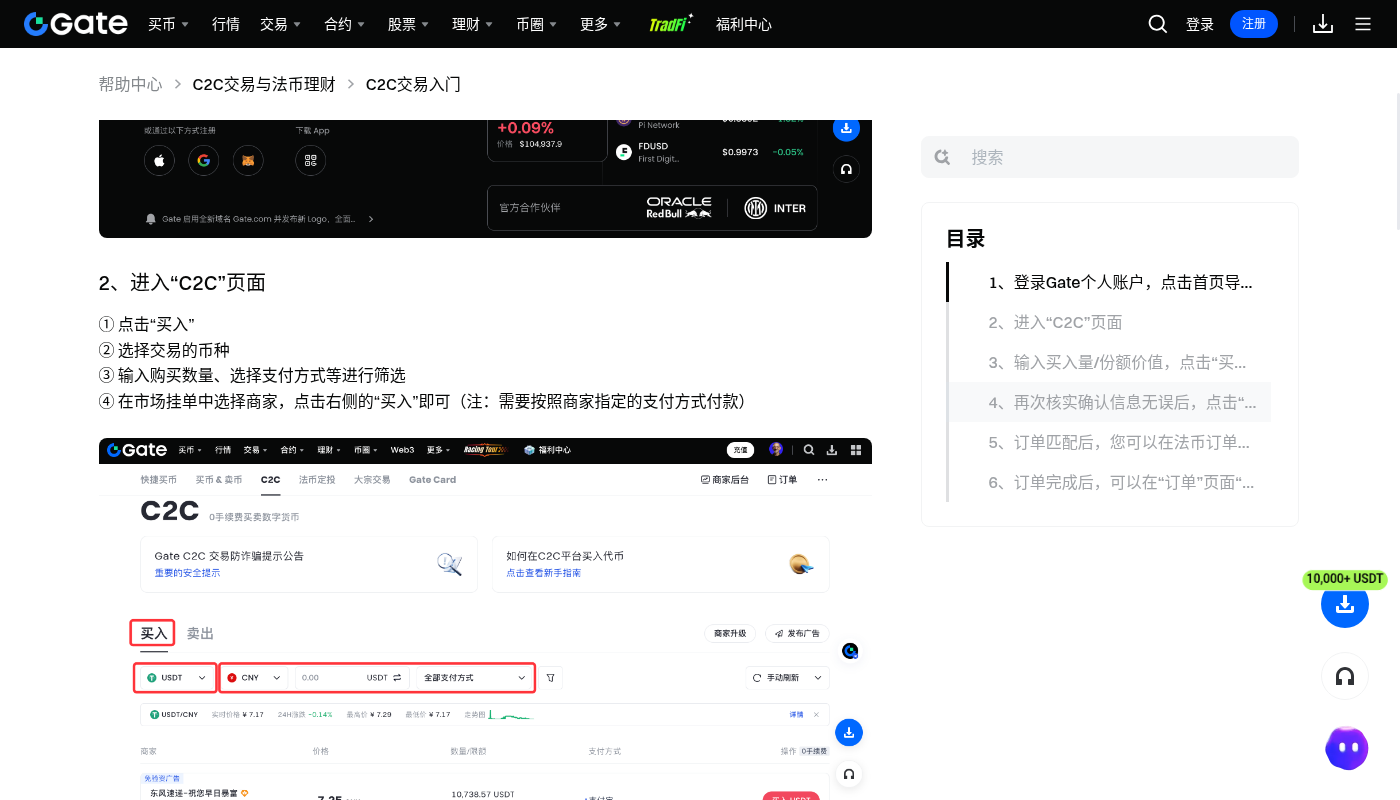Click the blue 注册 button

pos(1254,24)
